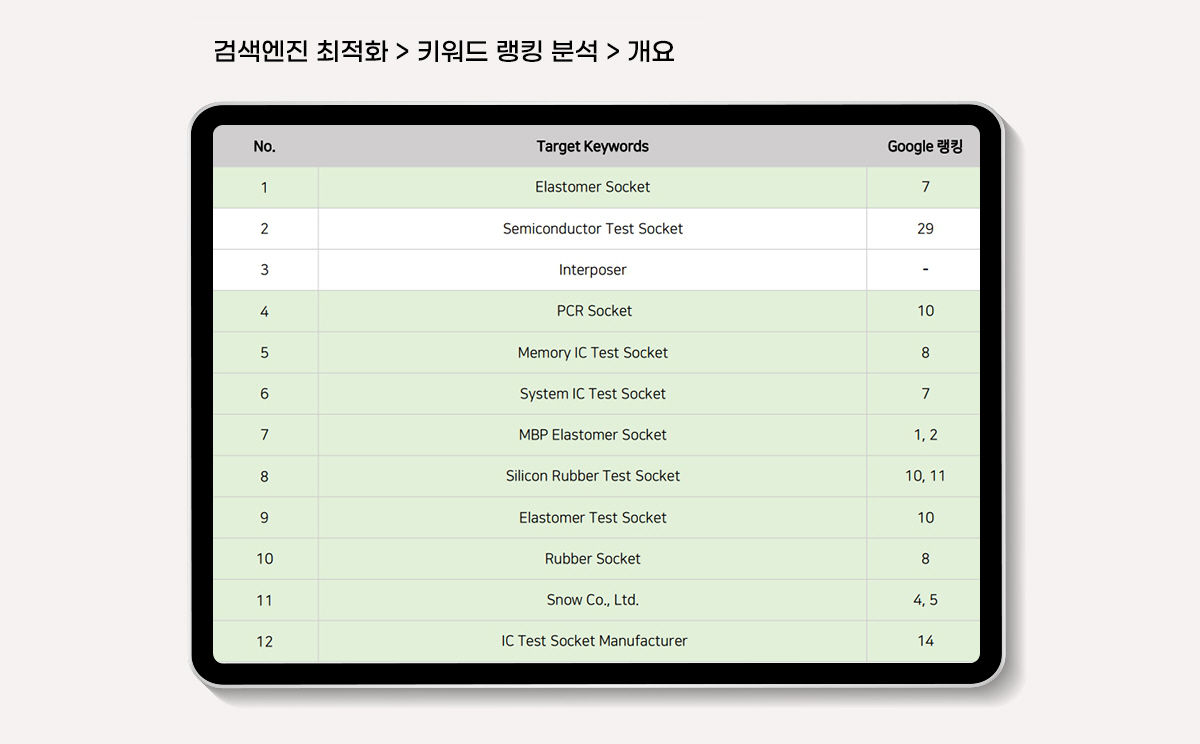Click the '키워드 랭킹 분석' breadcrumb text

pyautogui.click(x=507, y=51)
